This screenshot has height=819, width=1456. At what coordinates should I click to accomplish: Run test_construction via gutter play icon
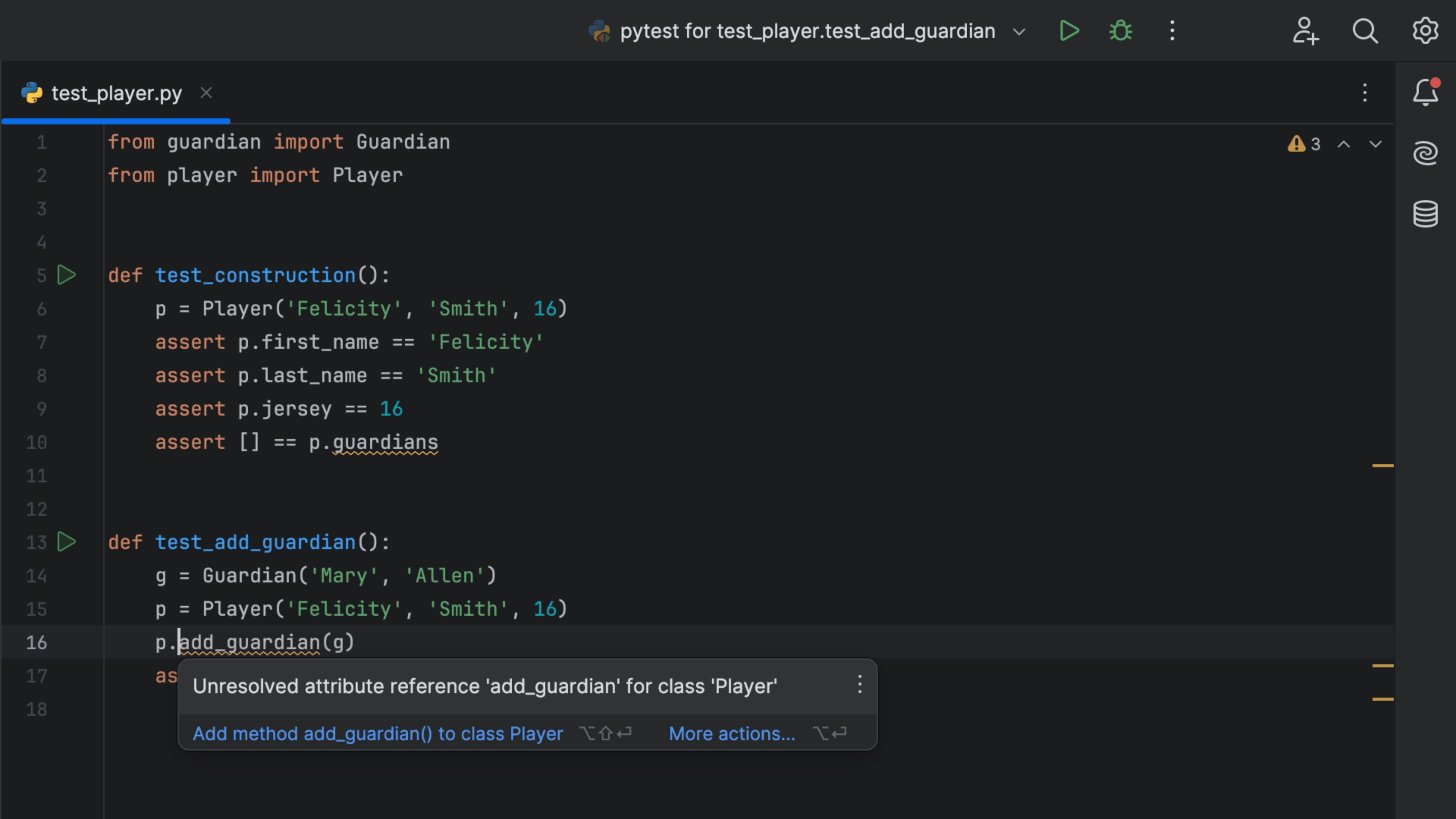point(67,275)
